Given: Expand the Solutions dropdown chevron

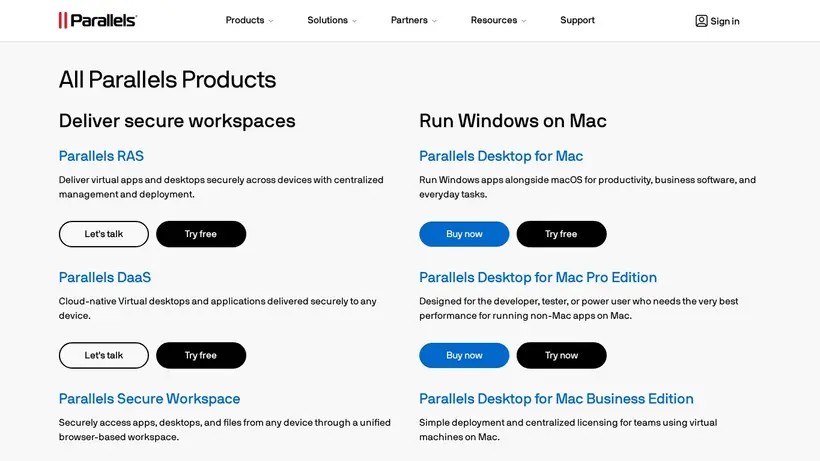Looking at the screenshot, I should tap(355, 21).
